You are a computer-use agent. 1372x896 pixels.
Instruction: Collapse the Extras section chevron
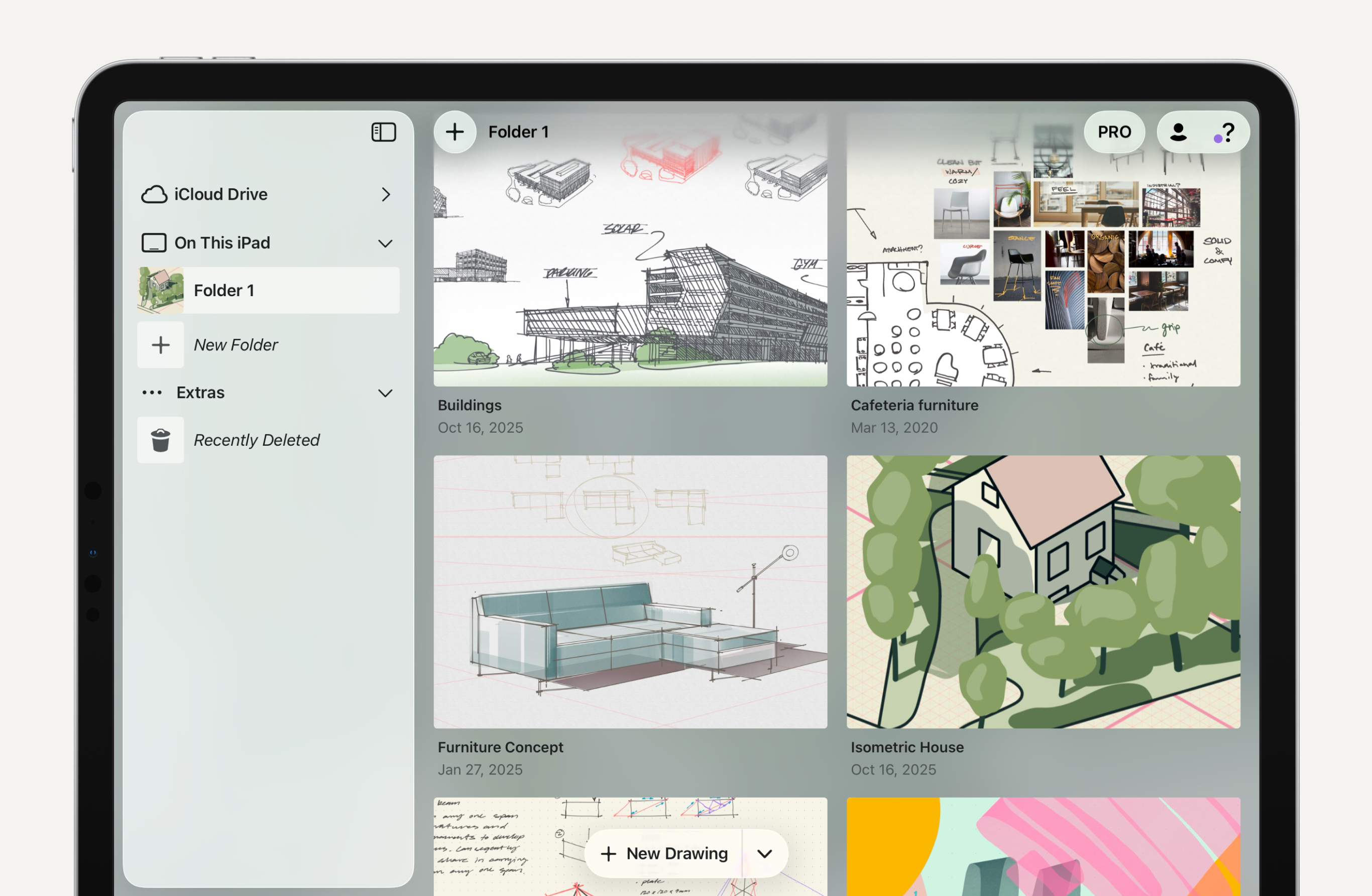[x=385, y=394]
